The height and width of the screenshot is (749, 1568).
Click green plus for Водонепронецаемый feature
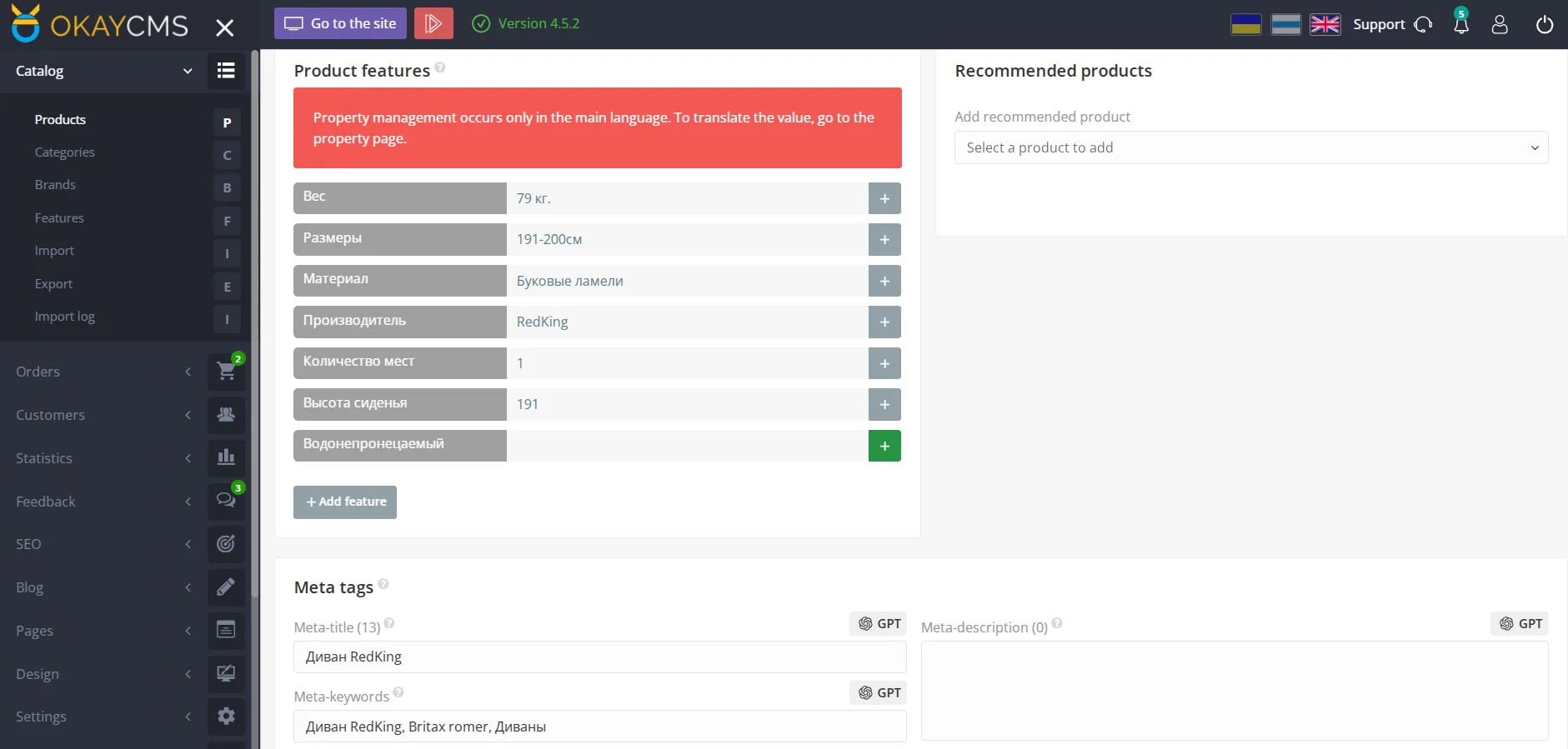(884, 446)
